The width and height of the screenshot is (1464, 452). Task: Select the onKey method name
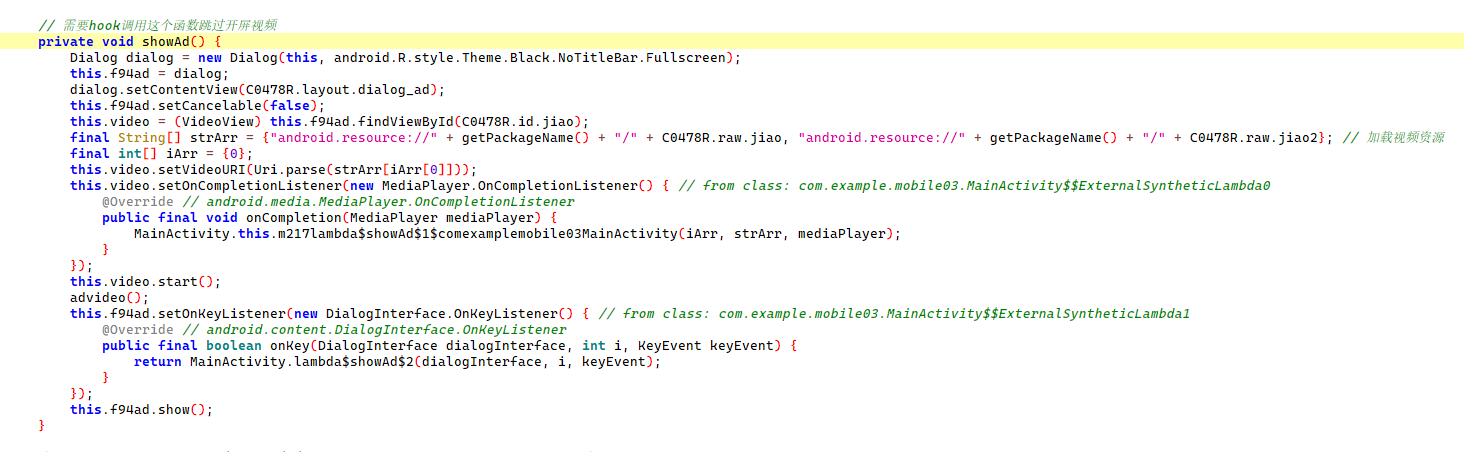click(x=290, y=345)
